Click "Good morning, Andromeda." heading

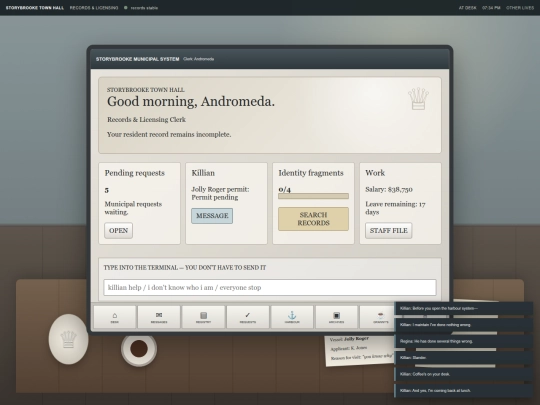pos(191,102)
